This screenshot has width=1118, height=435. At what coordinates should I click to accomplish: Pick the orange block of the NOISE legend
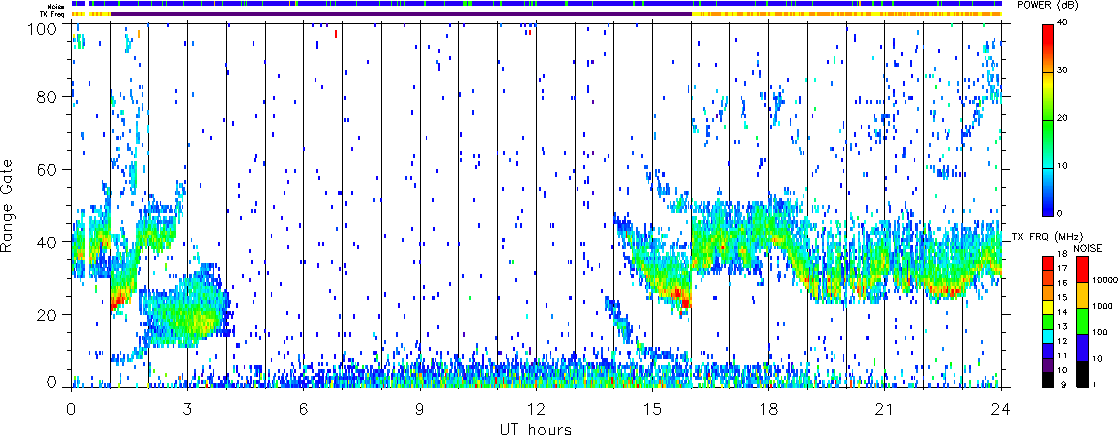1083,295
